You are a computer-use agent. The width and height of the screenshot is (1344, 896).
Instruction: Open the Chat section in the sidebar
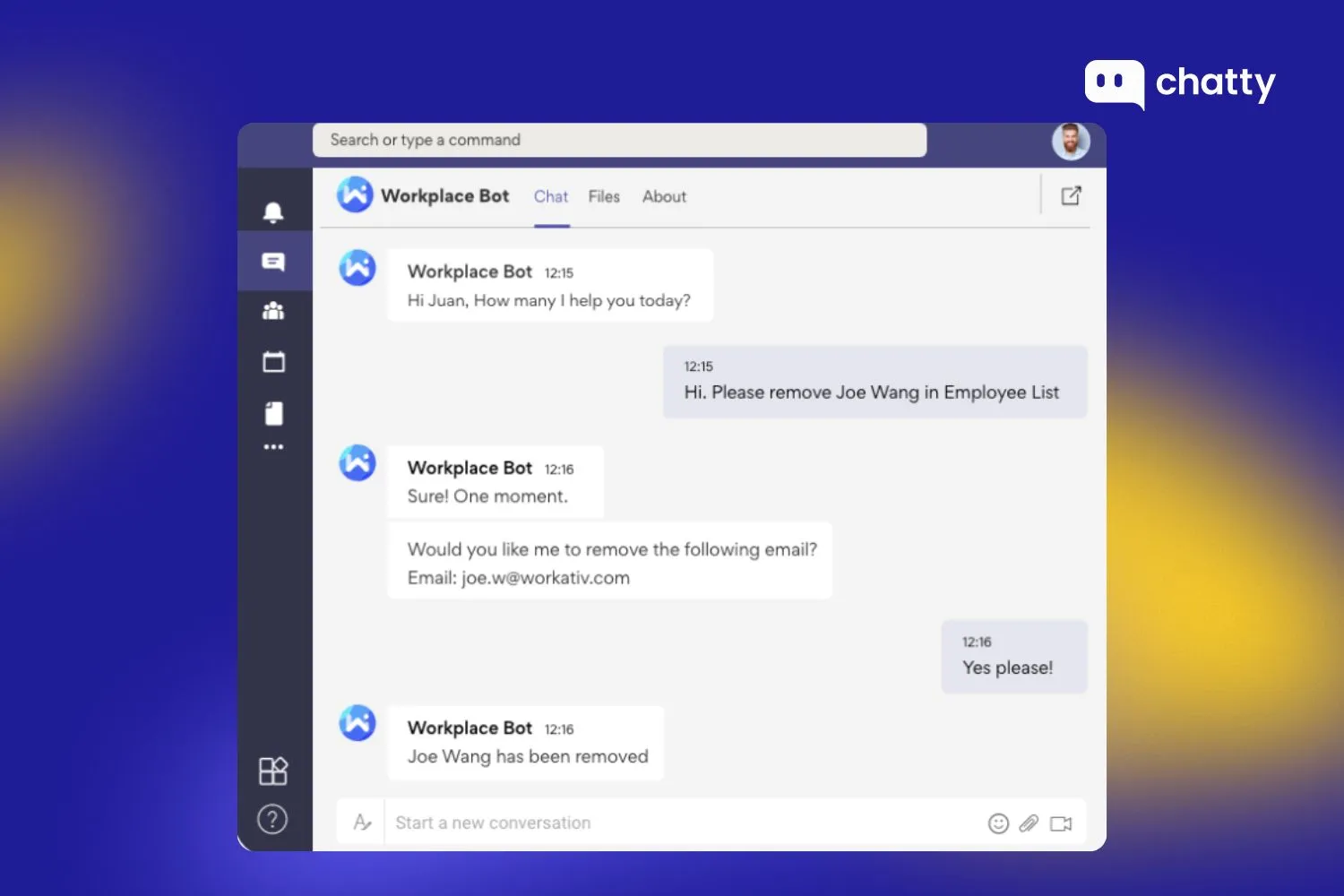(273, 262)
